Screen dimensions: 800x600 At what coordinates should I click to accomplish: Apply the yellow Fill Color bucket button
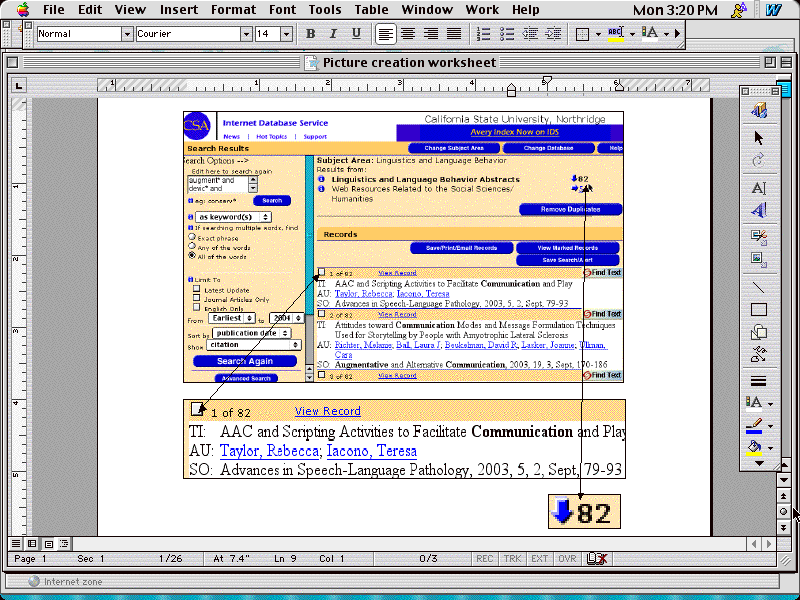[x=755, y=448]
